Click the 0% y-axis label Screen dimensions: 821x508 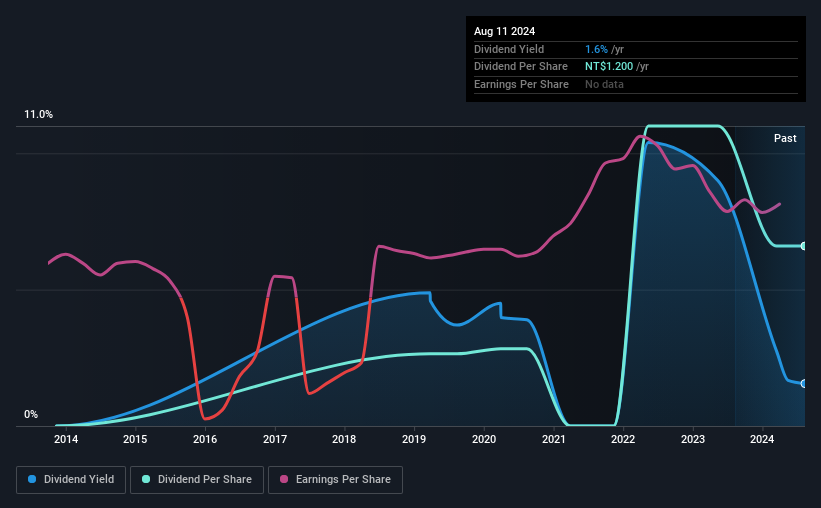click(31, 415)
